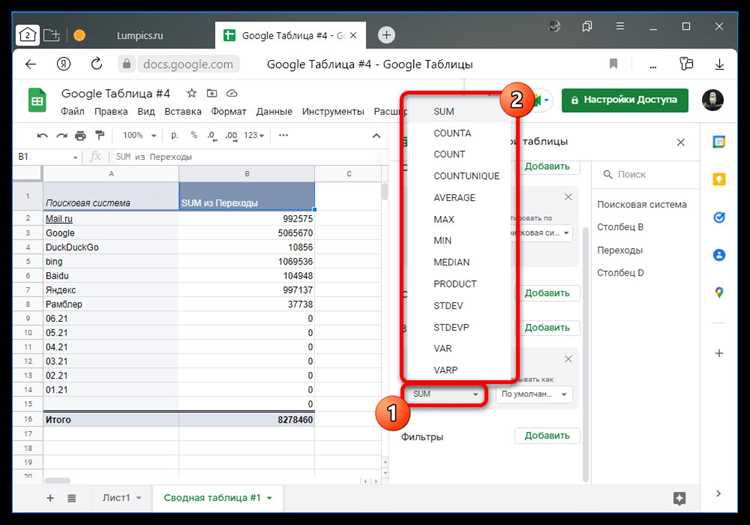Click the print icon in toolbar
The height and width of the screenshot is (525, 750).
click(x=80, y=136)
